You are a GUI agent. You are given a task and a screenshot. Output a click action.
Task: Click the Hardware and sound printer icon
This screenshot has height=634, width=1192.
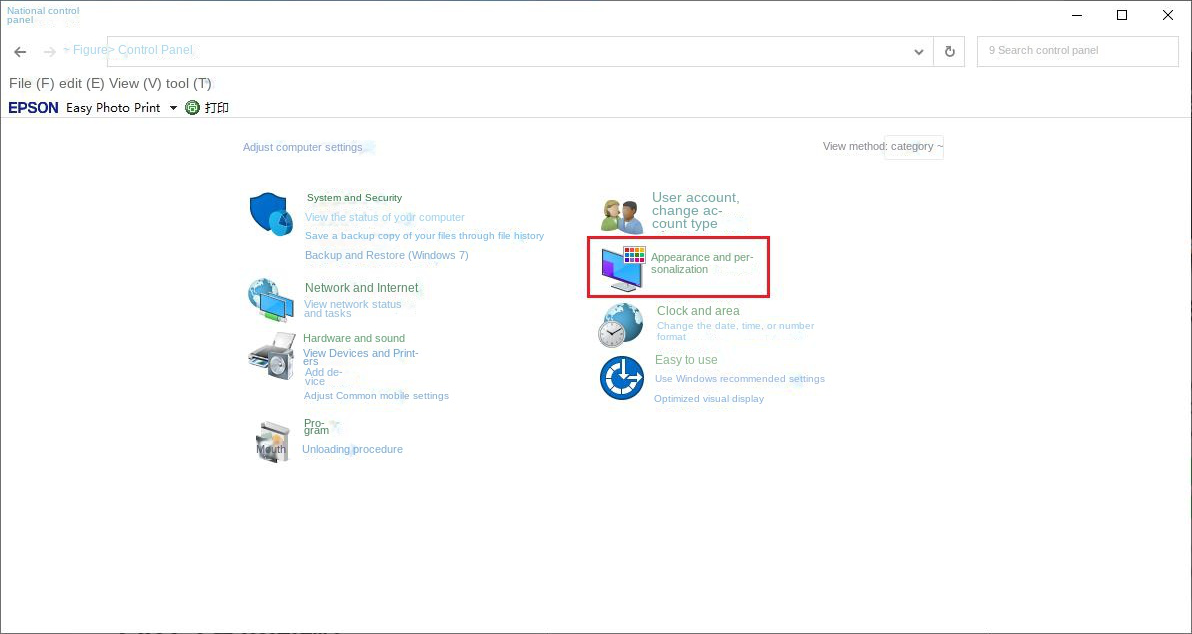pos(271,356)
